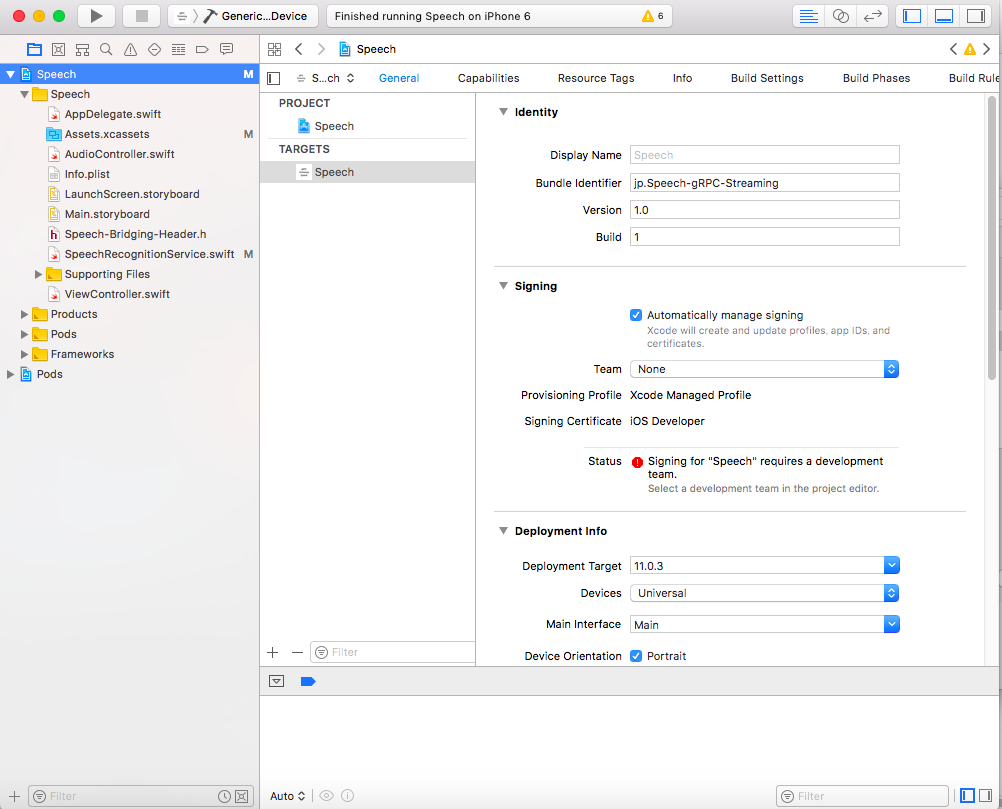
Task: Go forward in editor history
Action: tap(321, 49)
